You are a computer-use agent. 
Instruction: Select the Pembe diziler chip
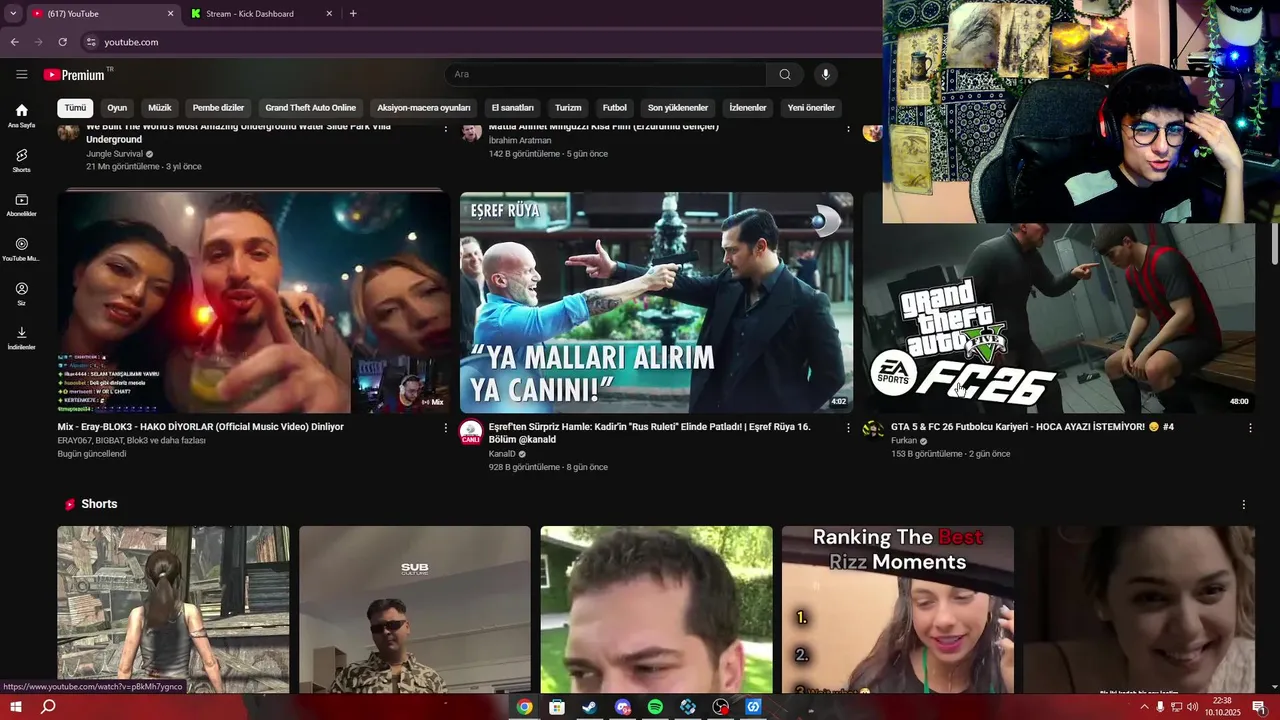218,108
